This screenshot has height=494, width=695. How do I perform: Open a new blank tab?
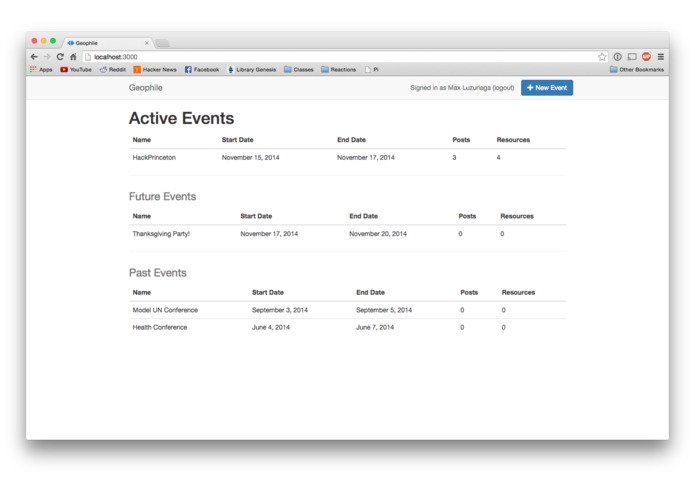[162, 43]
